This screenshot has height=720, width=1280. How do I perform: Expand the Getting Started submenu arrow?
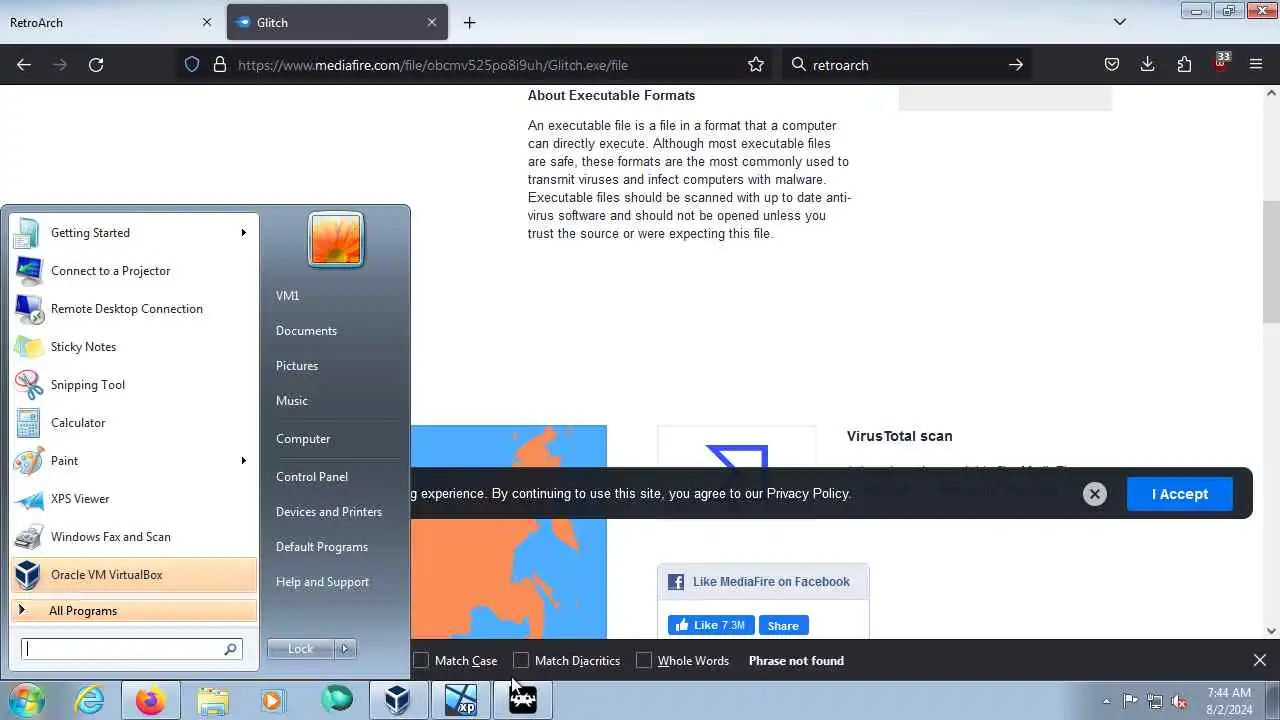(243, 233)
